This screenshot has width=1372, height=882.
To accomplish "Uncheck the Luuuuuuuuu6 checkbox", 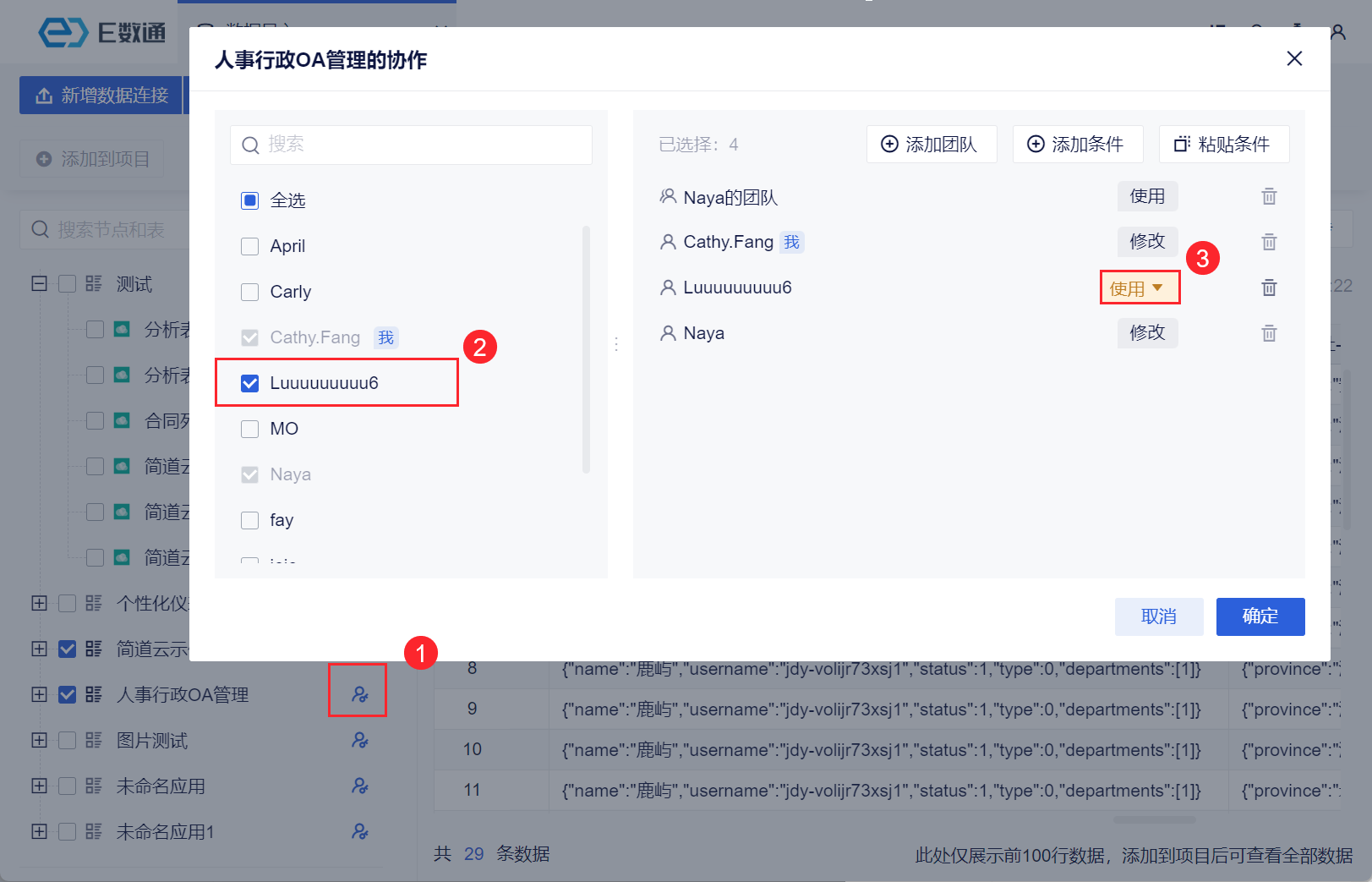I will 249,383.
